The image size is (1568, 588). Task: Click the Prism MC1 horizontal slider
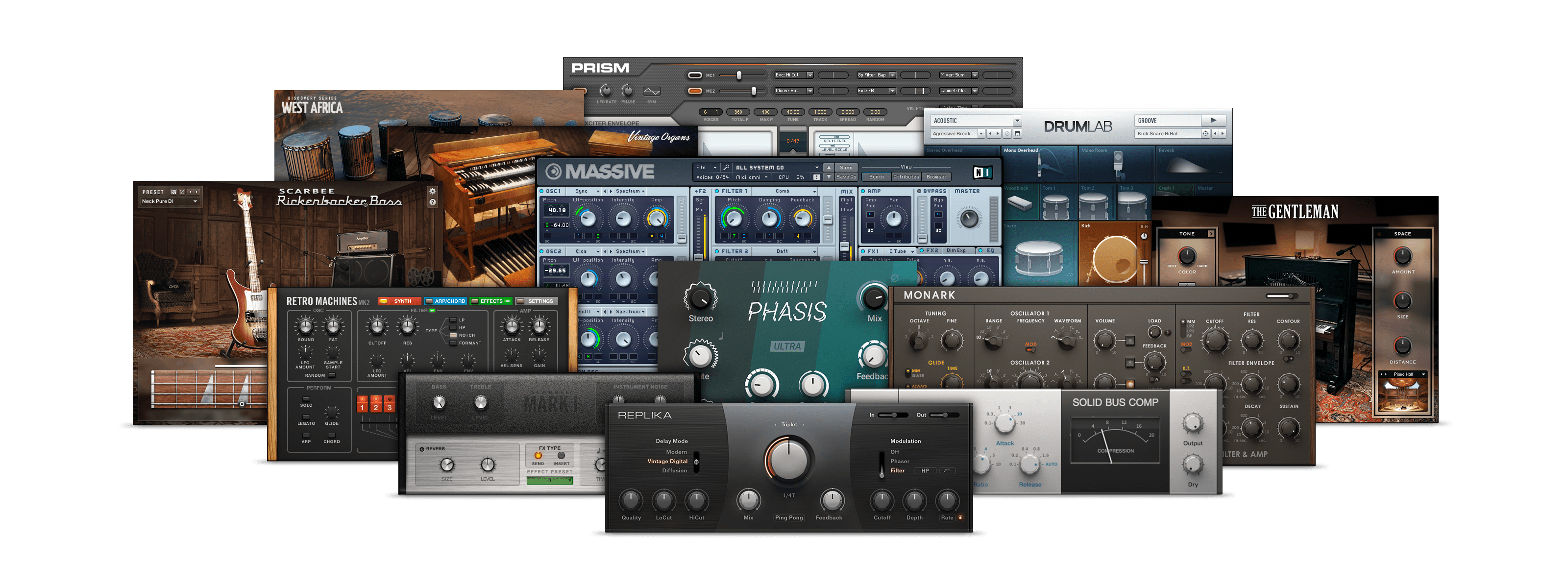pos(742,75)
